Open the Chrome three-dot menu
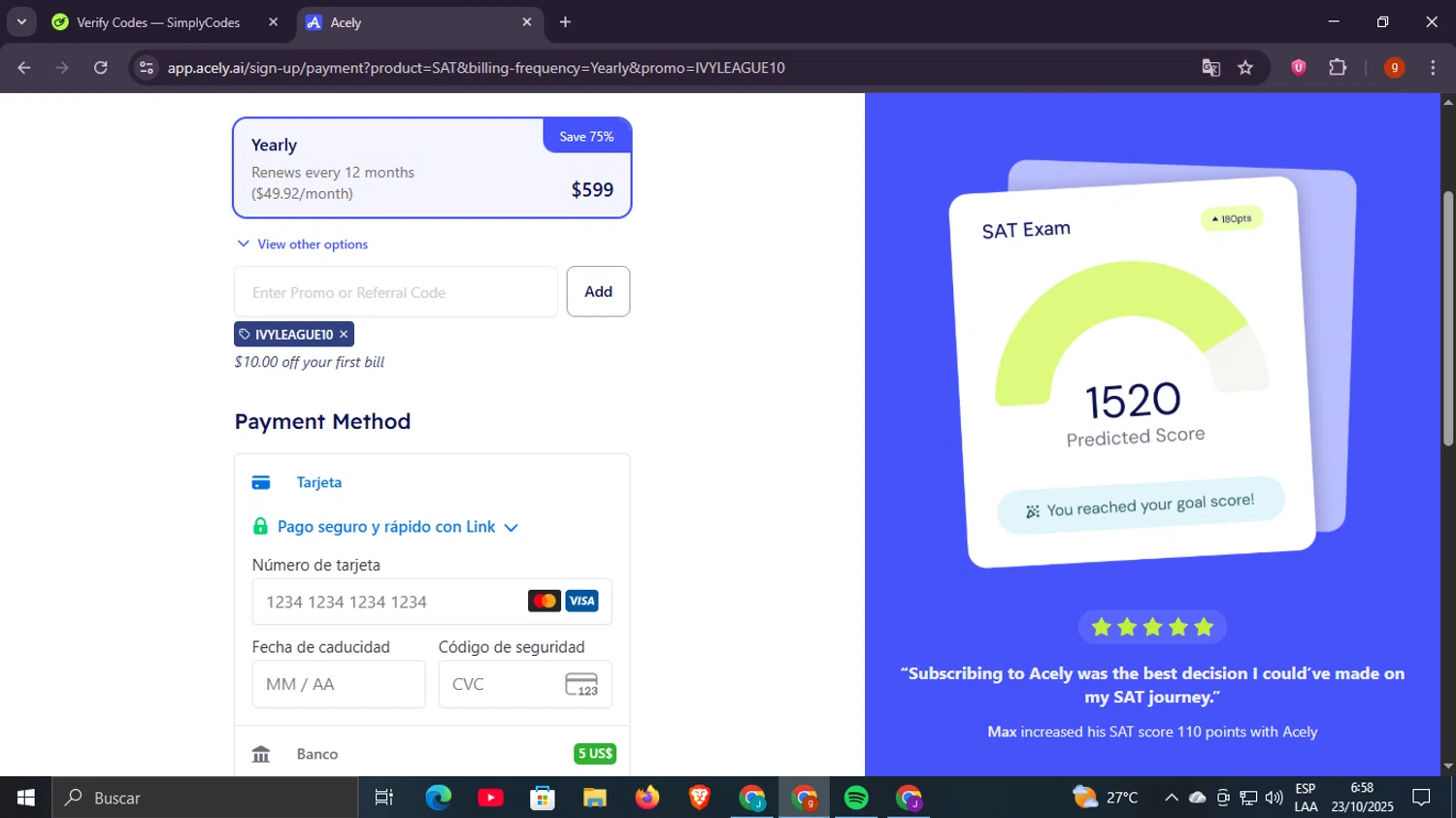 (1433, 67)
